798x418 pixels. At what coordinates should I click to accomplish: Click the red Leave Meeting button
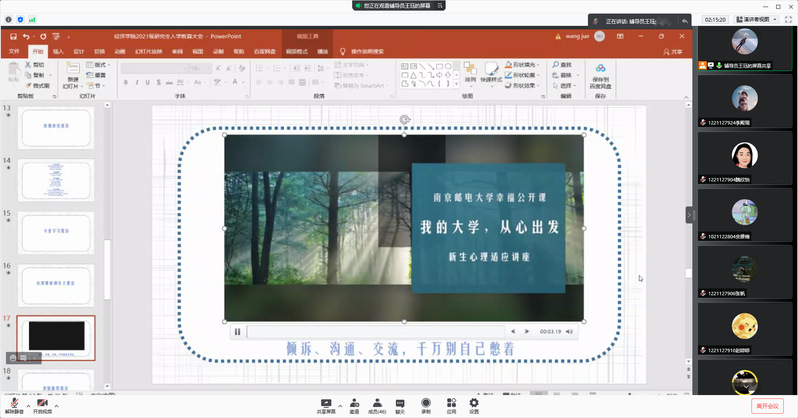point(768,406)
